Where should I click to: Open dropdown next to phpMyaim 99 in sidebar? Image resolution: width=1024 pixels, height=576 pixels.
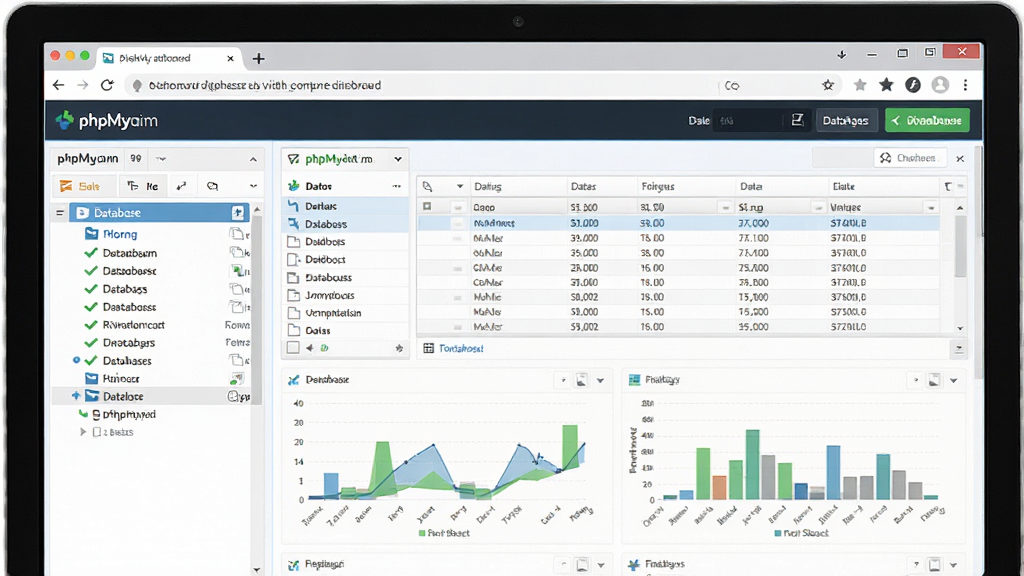[161, 159]
